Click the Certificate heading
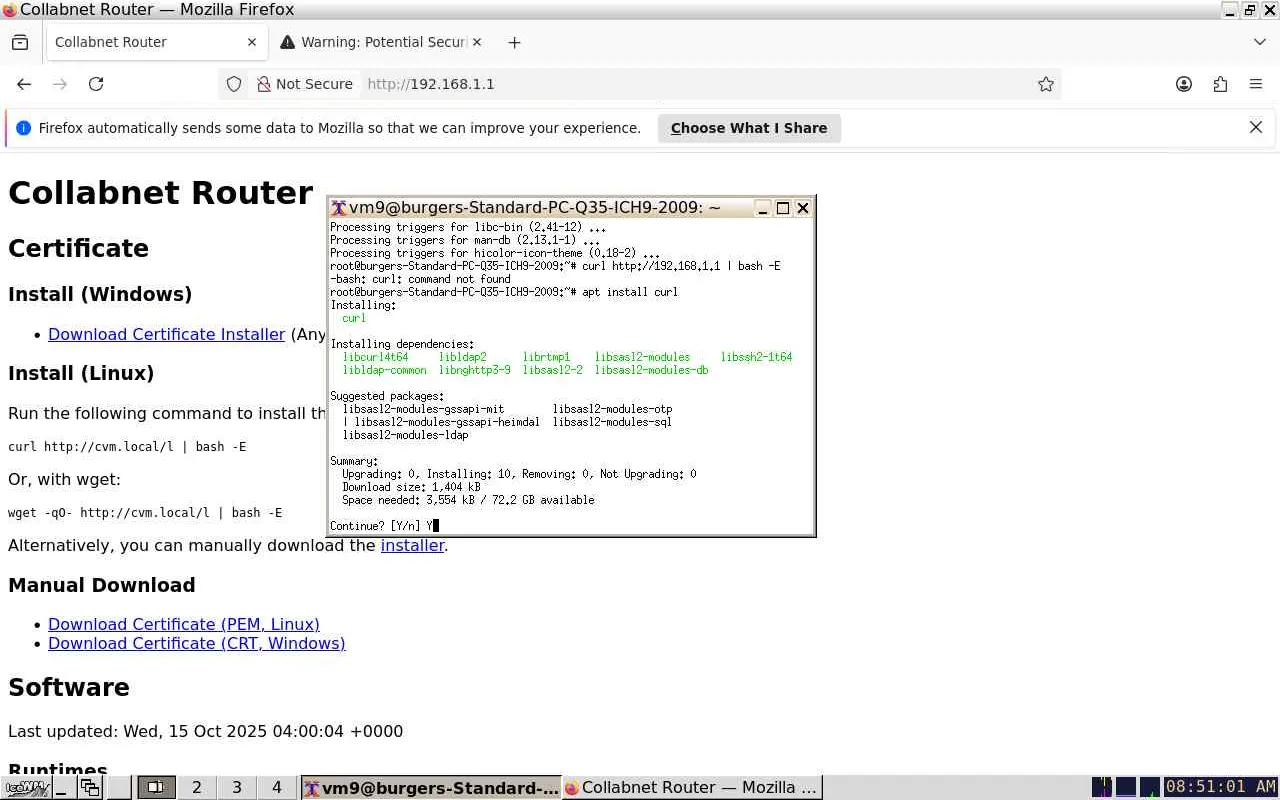This screenshot has width=1280, height=800. click(x=78, y=248)
